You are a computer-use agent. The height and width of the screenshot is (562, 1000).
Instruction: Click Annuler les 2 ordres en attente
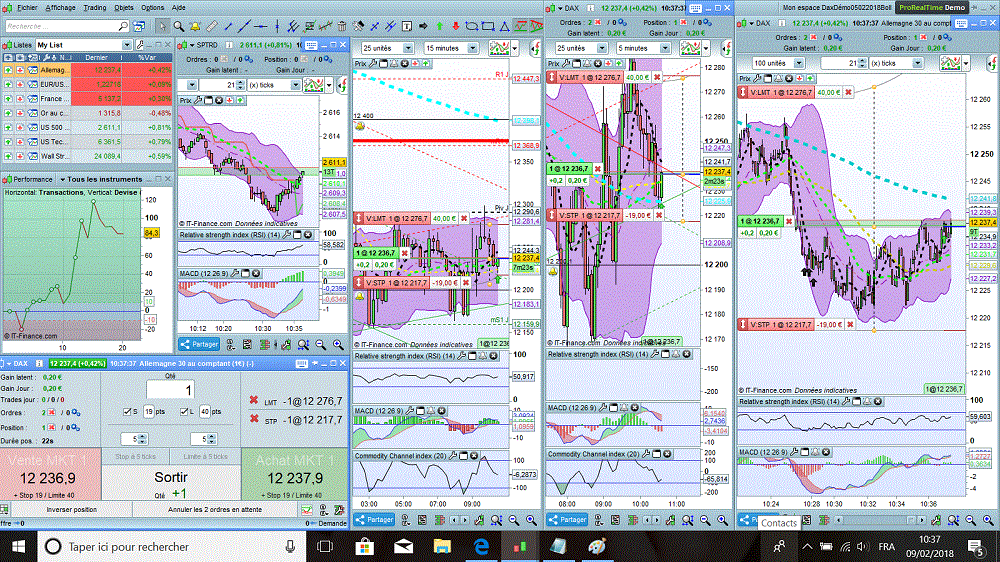point(215,510)
